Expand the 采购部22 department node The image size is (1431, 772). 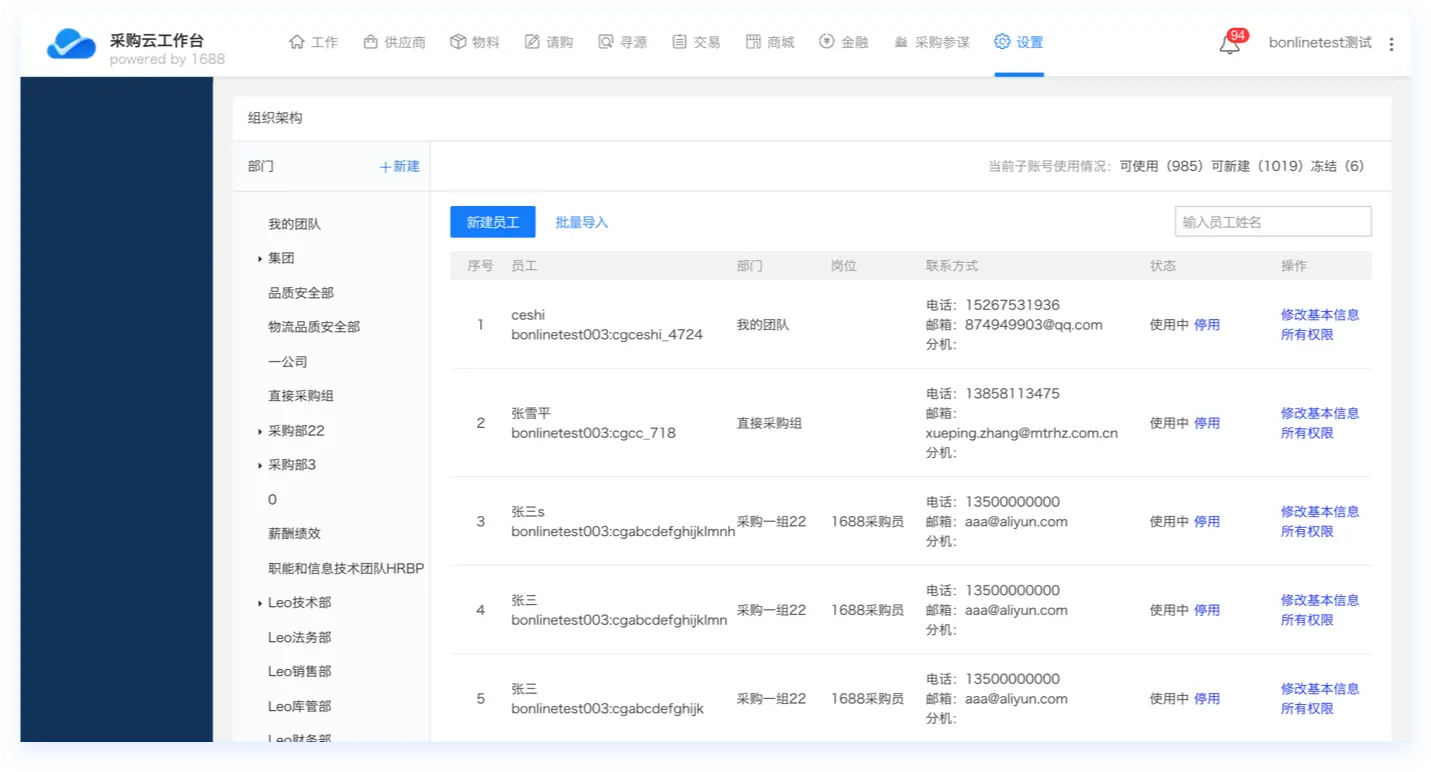(260, 431)
